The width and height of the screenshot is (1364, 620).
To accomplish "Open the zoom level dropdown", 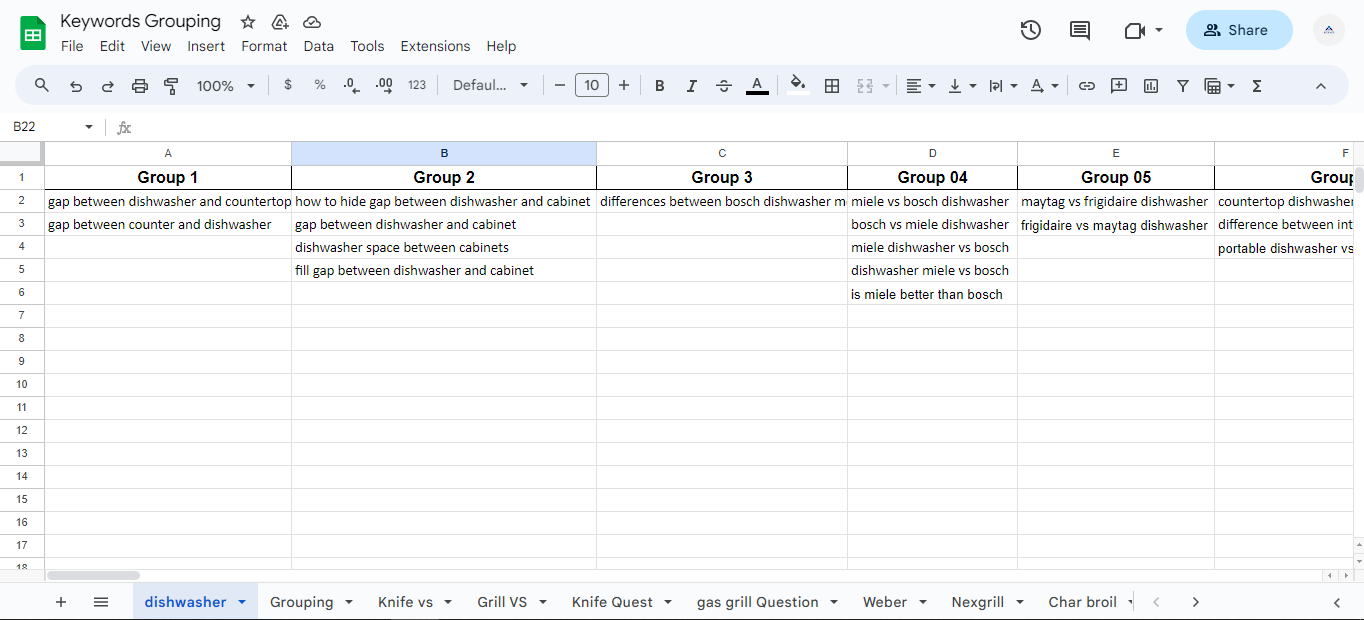I will coord(226,86).
